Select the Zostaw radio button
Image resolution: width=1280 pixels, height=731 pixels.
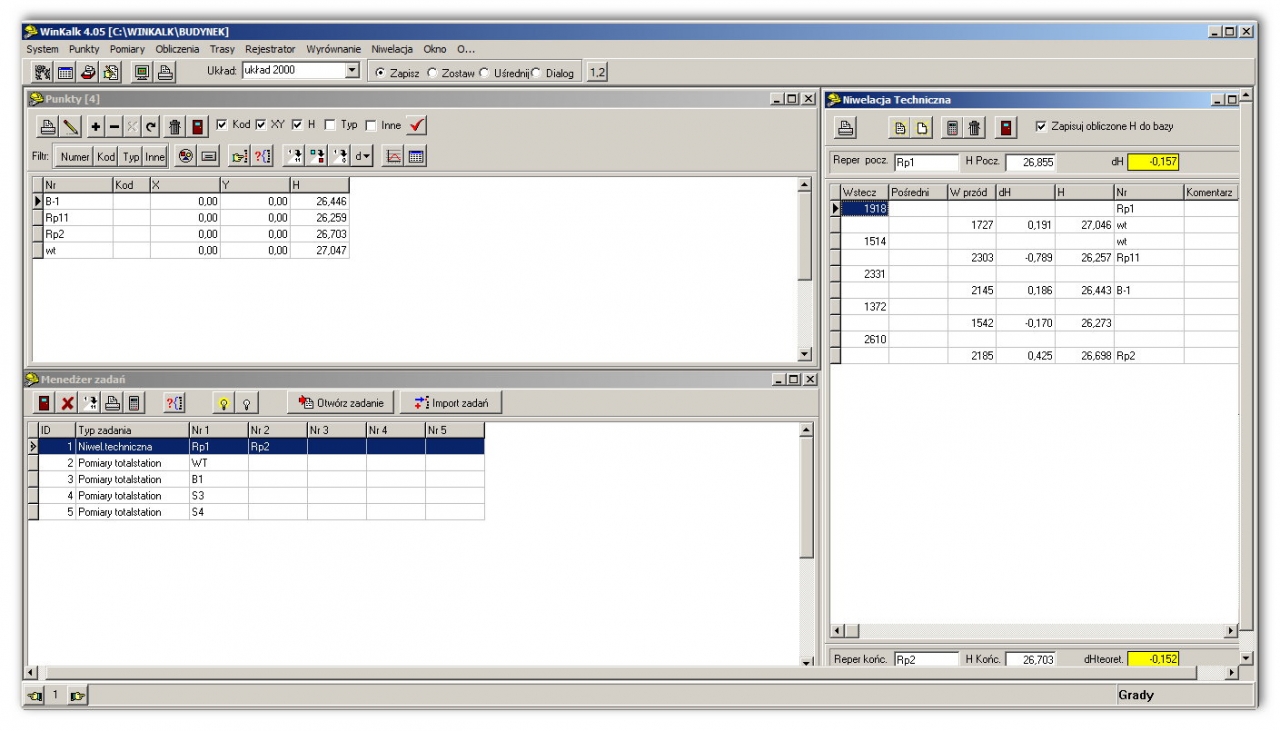[432, 73]
